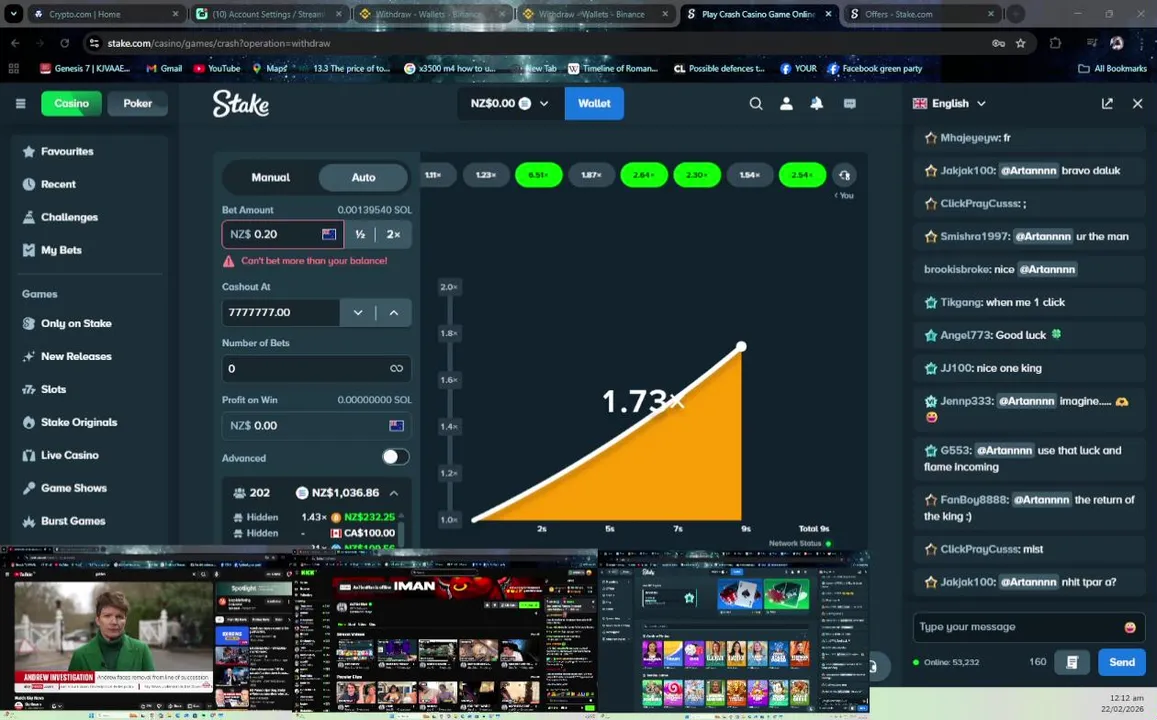
Task: Open the chat language dropdown English
Action: (x=950, y=103)
